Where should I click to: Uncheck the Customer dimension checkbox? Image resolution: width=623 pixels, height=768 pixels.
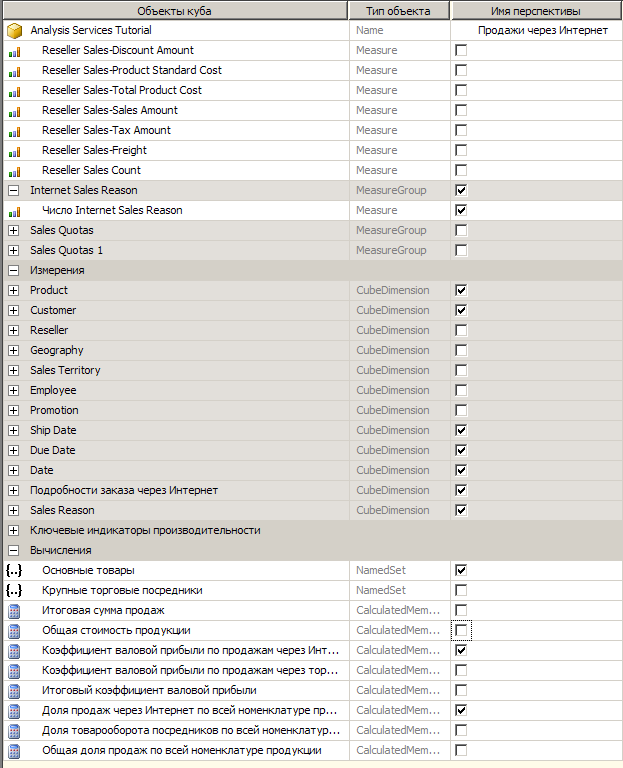tap(461, 310)
